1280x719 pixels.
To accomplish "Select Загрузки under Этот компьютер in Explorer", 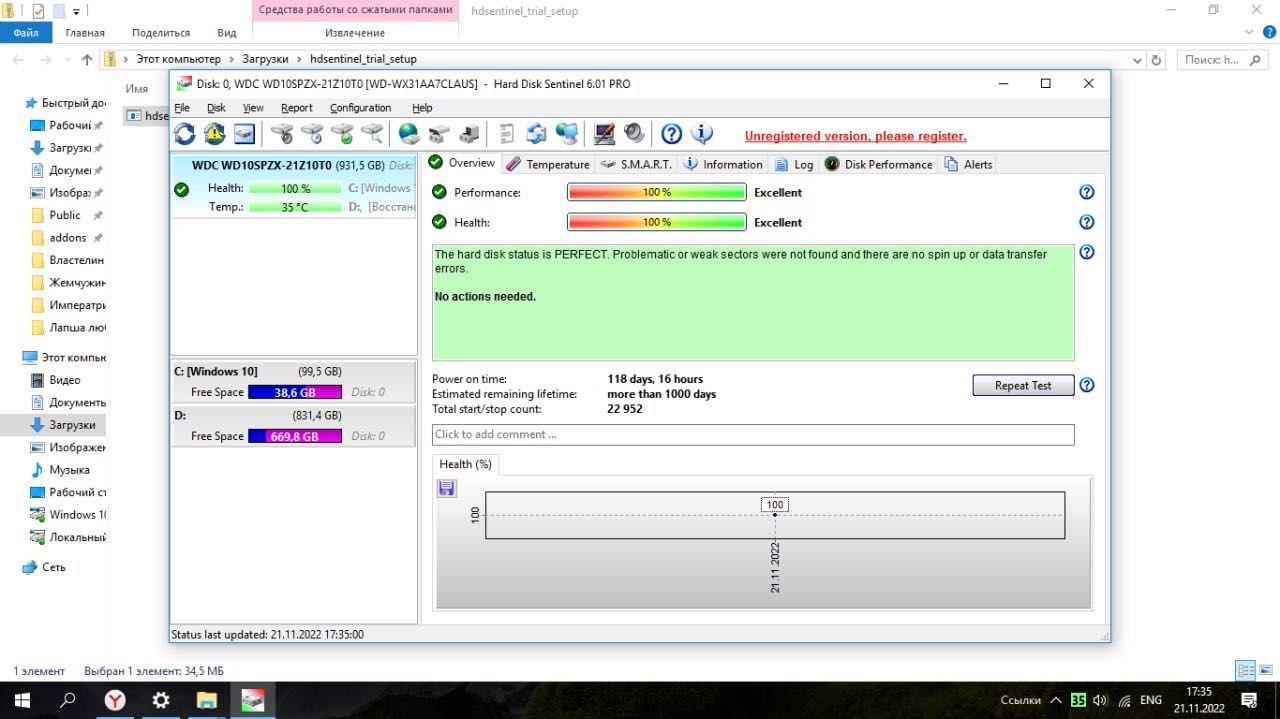I will [72, 425].
